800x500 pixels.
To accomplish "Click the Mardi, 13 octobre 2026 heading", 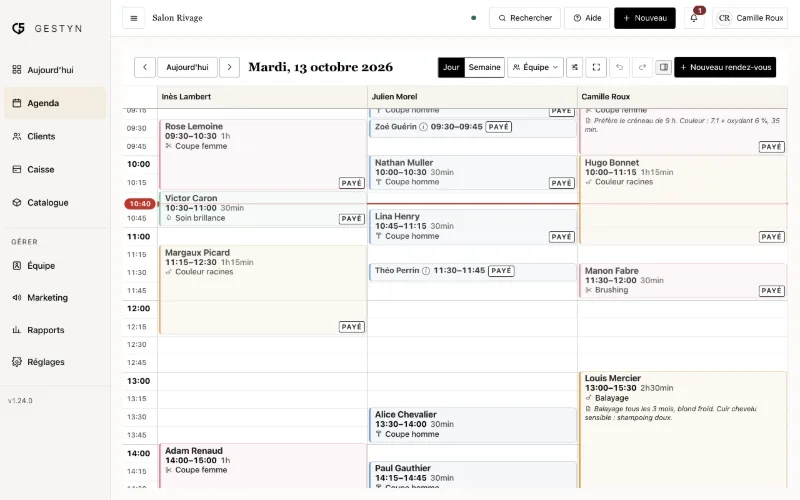I will (x=320, y=67).
